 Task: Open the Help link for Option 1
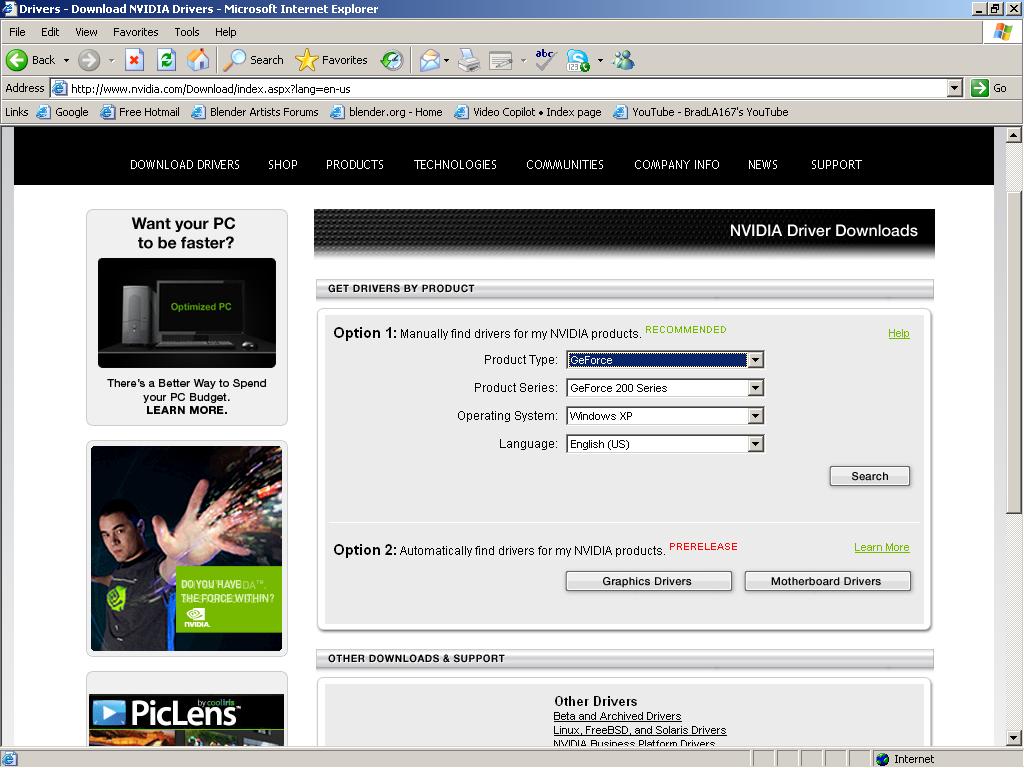pyautogui.click(x=899, y=334)
